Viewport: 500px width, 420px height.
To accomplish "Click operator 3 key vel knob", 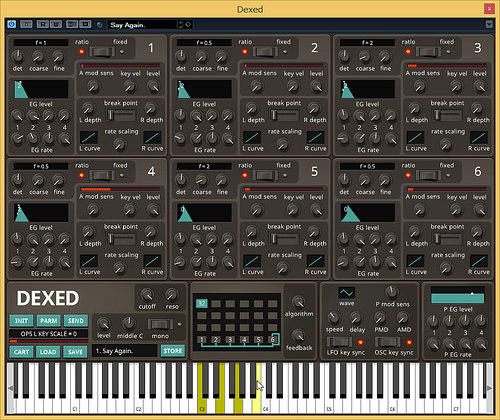I will (x=456, y=86).
